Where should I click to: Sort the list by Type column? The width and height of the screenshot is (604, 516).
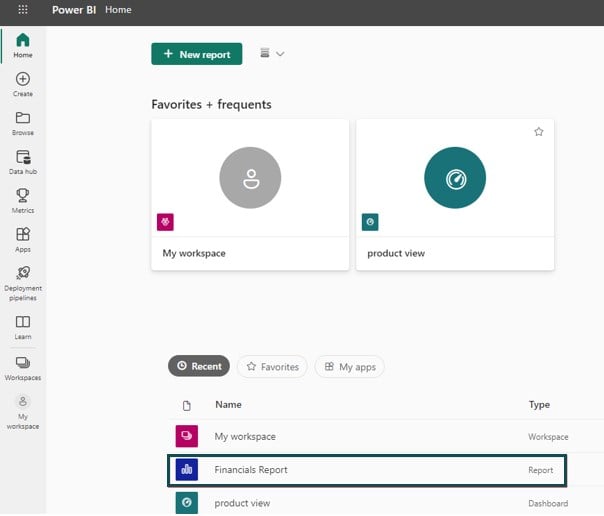pyautogui.click(x=539, y=404)
